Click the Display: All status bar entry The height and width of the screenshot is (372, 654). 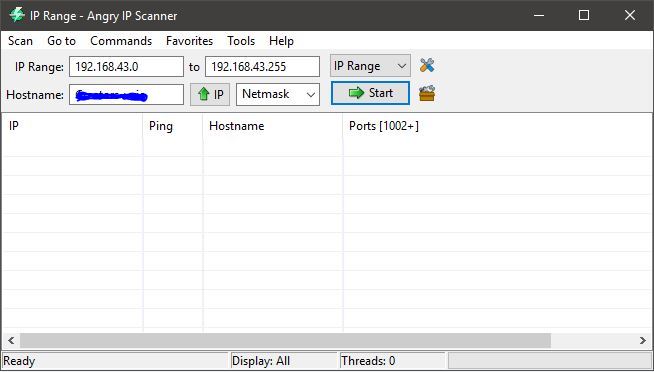point(284,361)
